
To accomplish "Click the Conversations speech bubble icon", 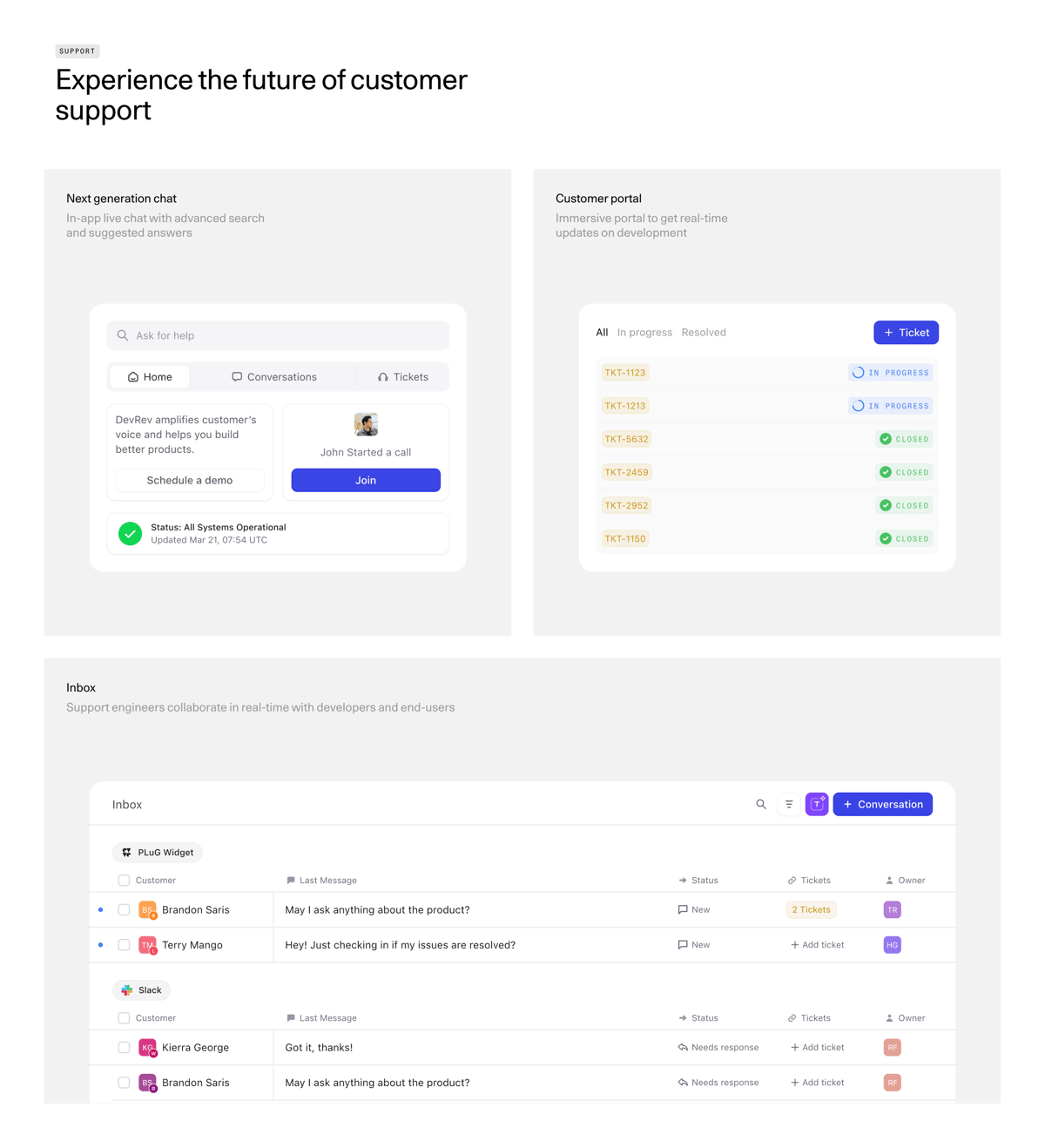I will 237,376.
